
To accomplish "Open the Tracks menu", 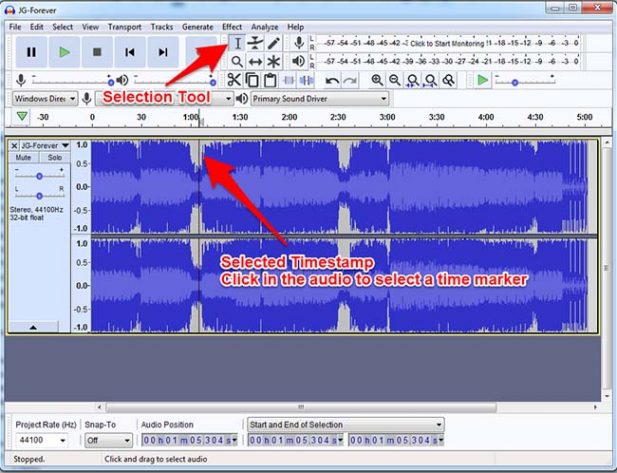I will (162, 27).
